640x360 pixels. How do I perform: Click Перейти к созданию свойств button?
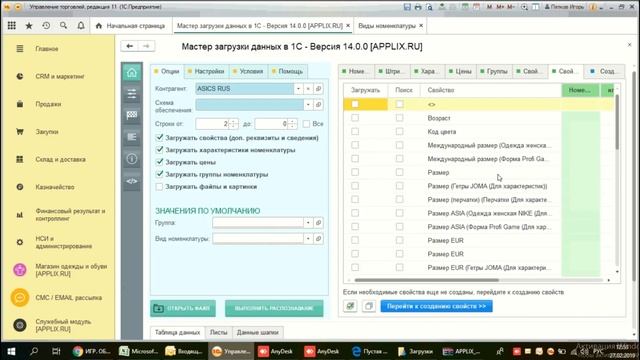point(436,306)
